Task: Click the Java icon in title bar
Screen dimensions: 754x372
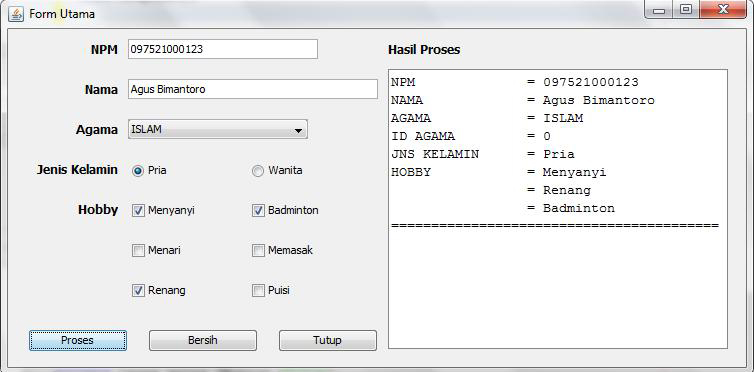Action: [16, 14]
